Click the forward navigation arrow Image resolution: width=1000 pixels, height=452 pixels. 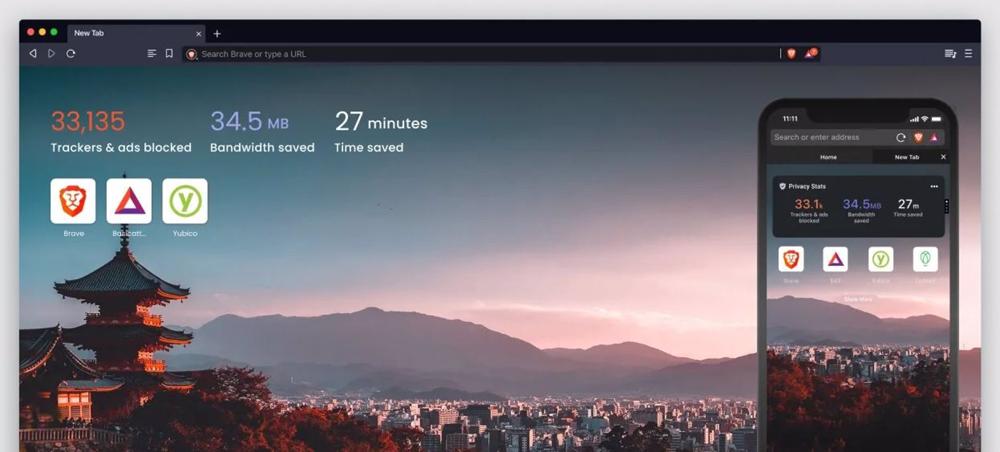[x=51, y=54]
